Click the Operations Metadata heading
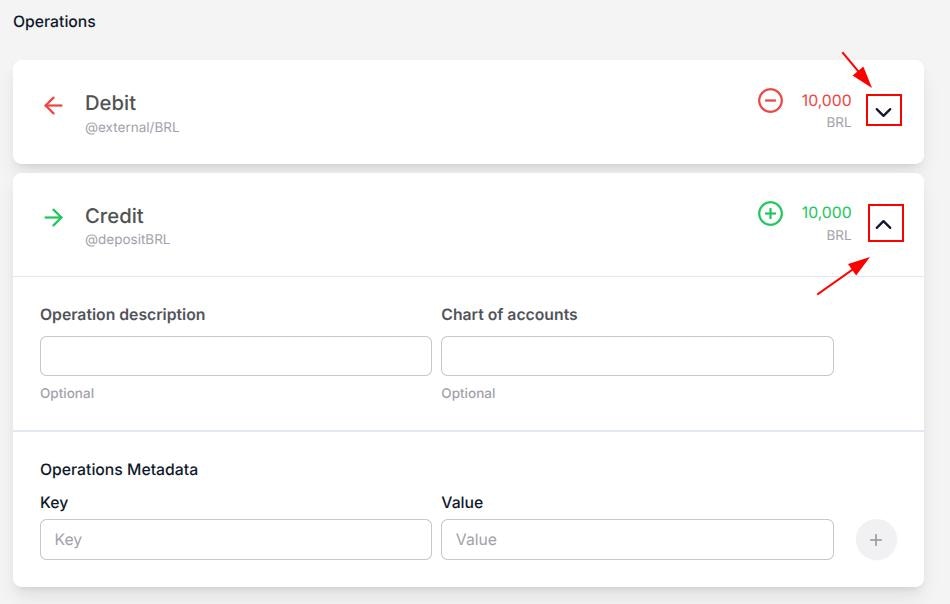Viewport: 950px width, 604px height. [x=119, y=470]
